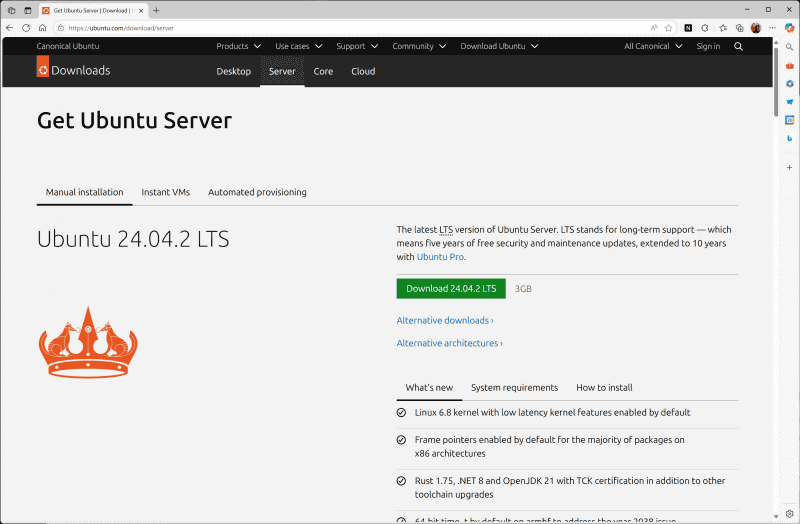Open the Workspaces icon in title bar
This screenshot has height=524, width=800.
tap(11, 10)
